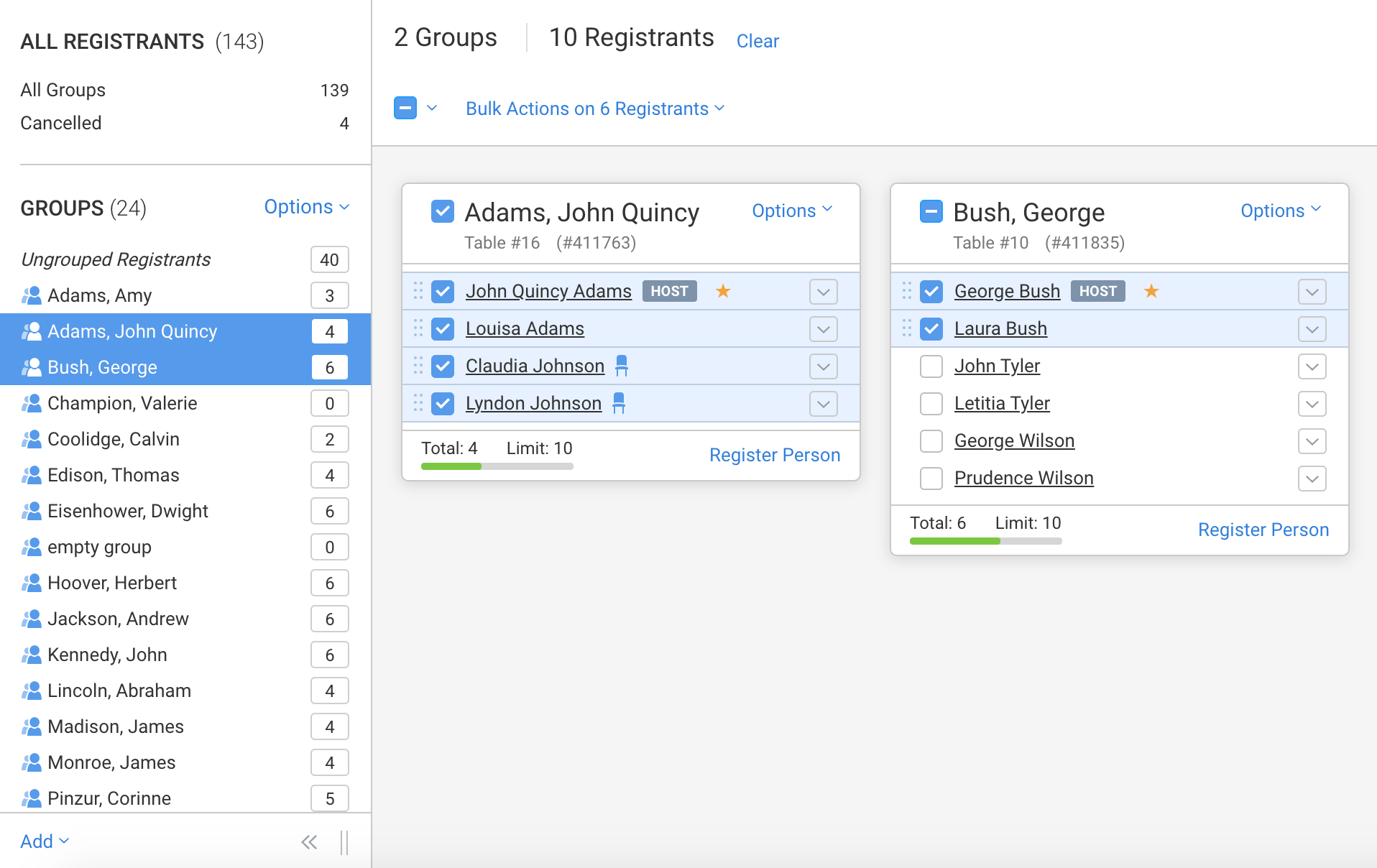This screenshot has height=868, width=1377.
Task: Select the Eisenhower, Dwight group in sidebar
Action: 128,511
